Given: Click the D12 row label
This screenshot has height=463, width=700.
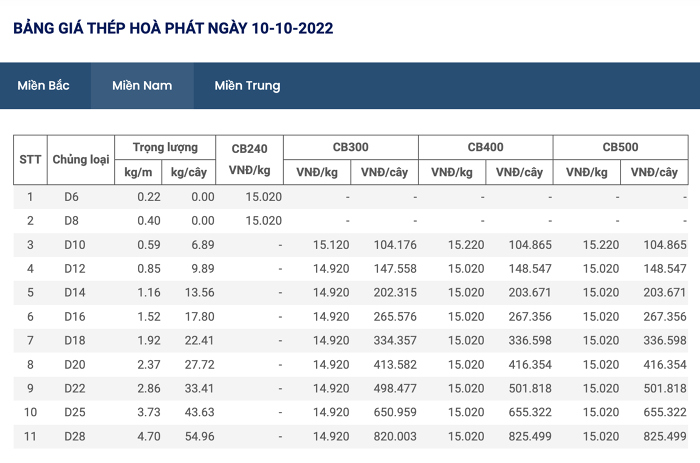Looking at the screenshot, I should pyautogui.click(x=75, y=269).
